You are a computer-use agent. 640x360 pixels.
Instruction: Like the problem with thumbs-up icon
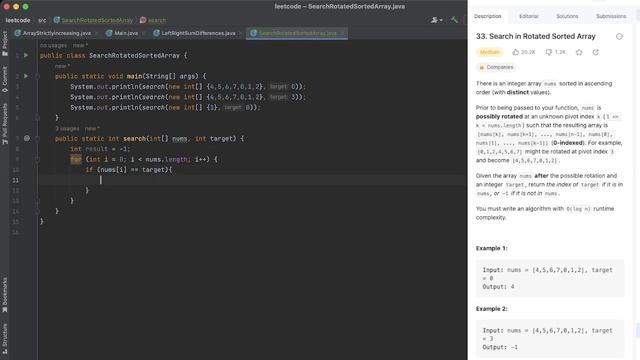[x=516, y=52]
